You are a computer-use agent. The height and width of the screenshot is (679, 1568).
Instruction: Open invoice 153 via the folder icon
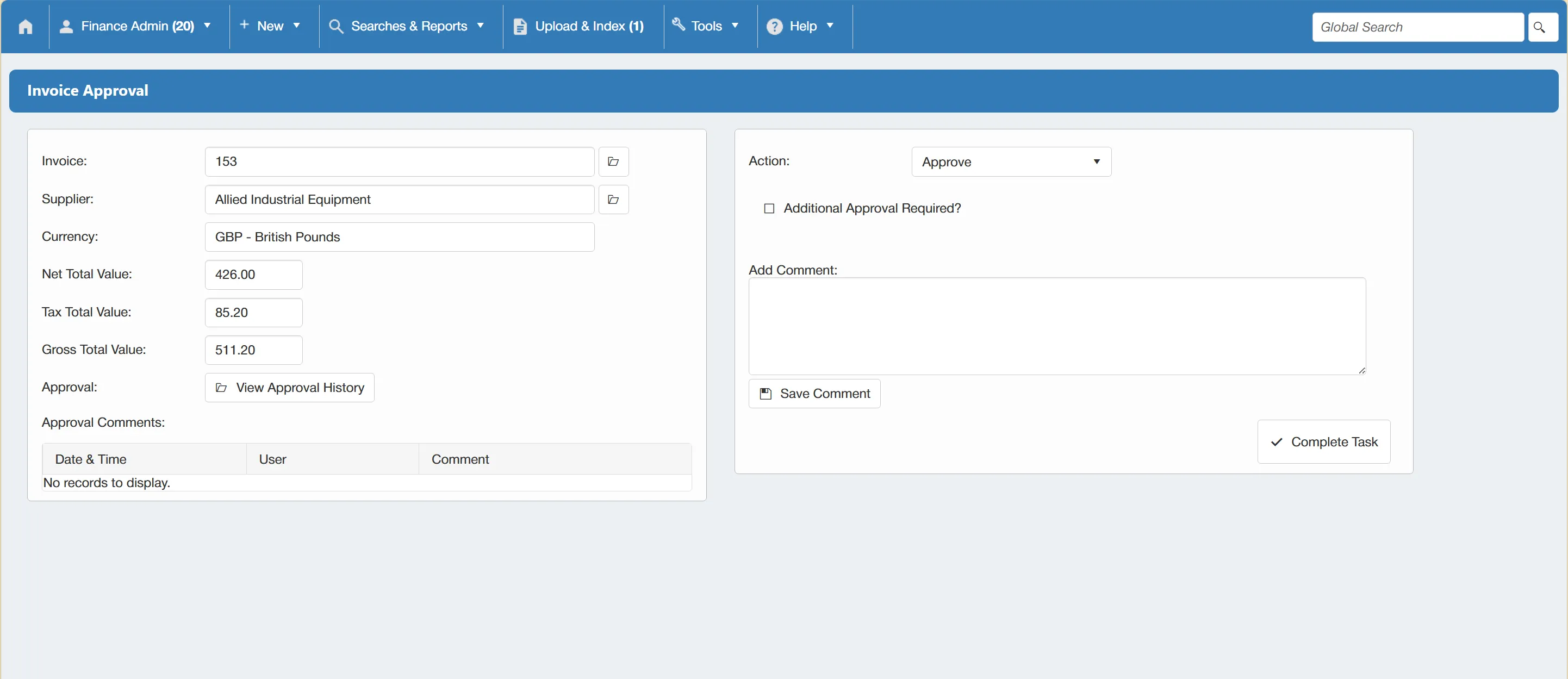614,161
